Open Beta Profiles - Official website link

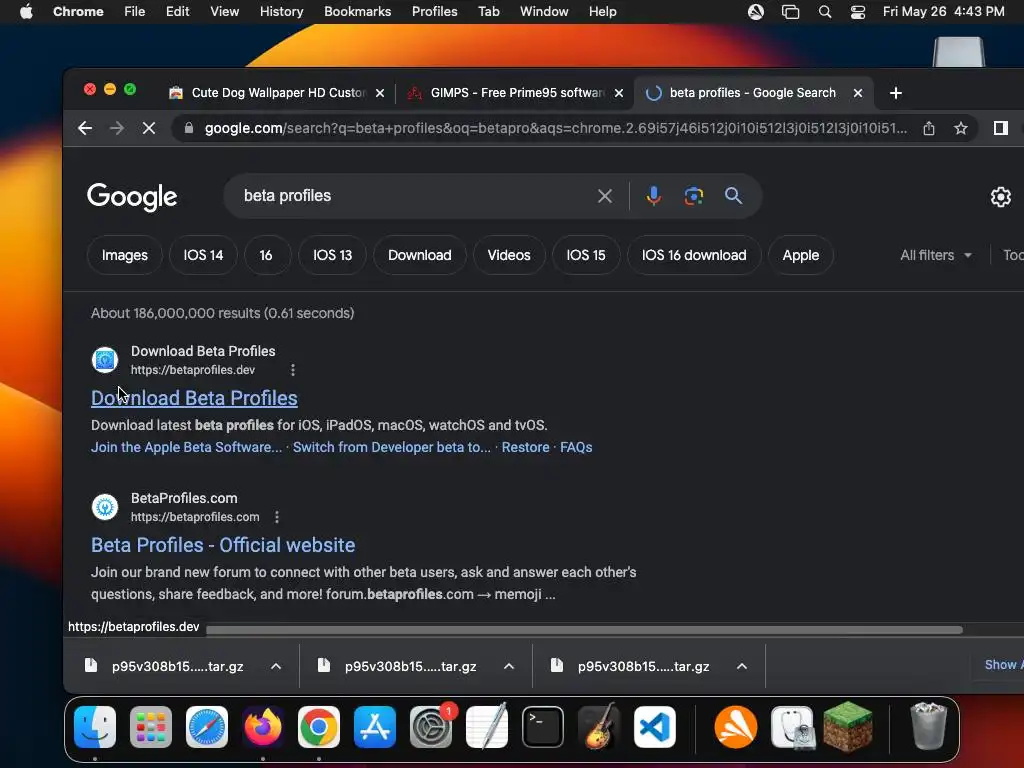223,545
